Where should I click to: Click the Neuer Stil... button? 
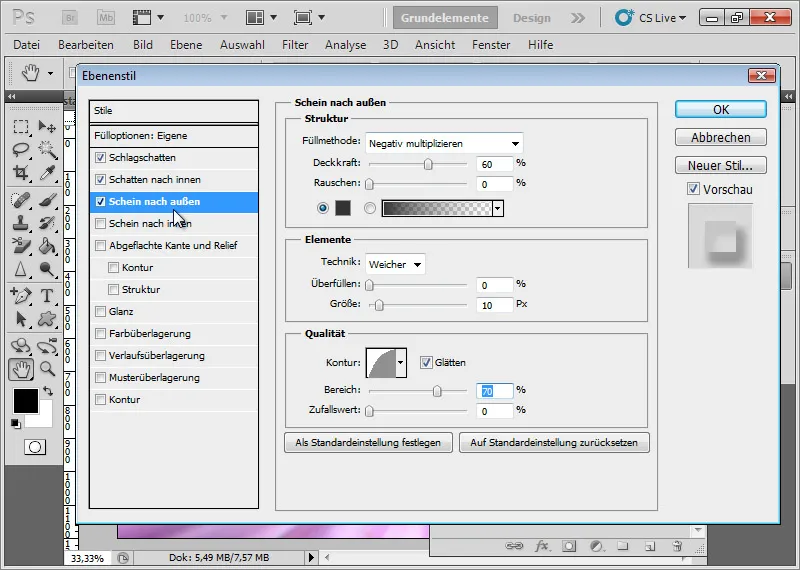pos(720,165)
